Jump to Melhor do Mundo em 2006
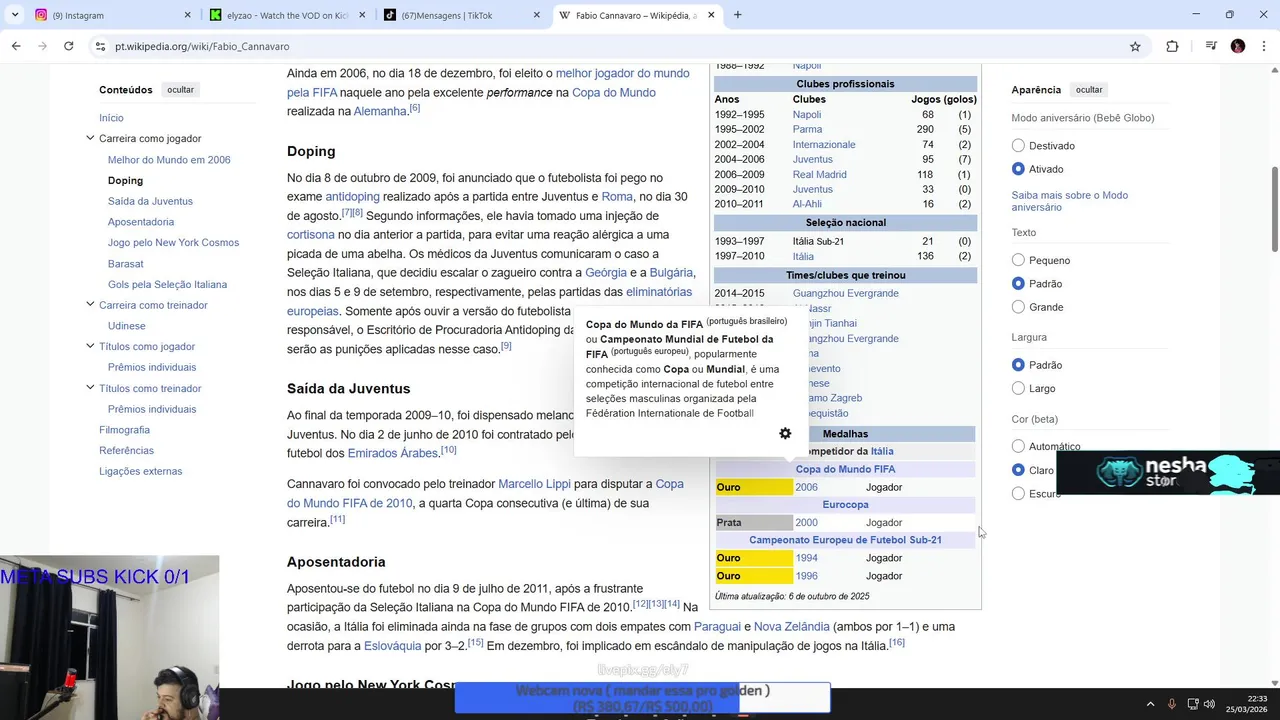Image resolution: width=1280 pixels, height=720 pixels. [169, 160]
